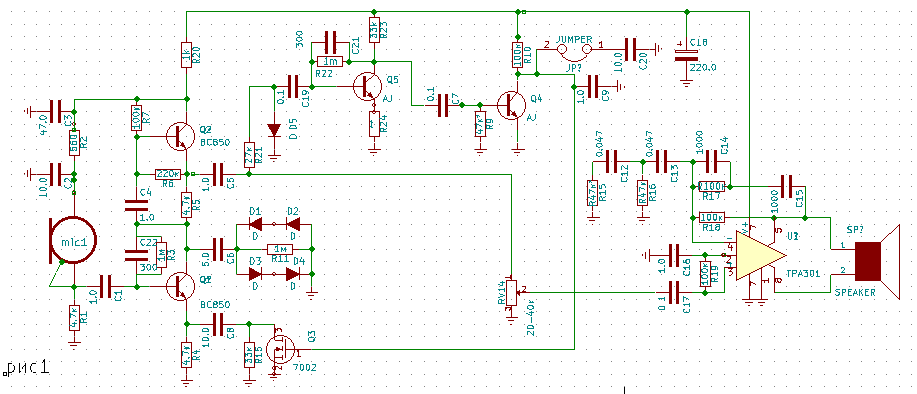Click capacitor C15 near the speaker
Screen dimensions: 917x394
tap(787, 186)
